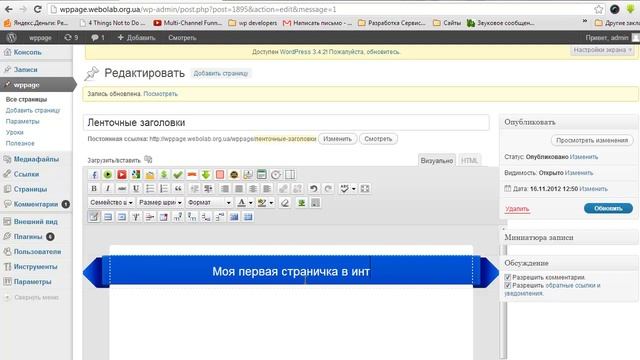This screenshot has height=360, width=640.
Task: Toggle italic formatting
Action: tap(108, 189)
